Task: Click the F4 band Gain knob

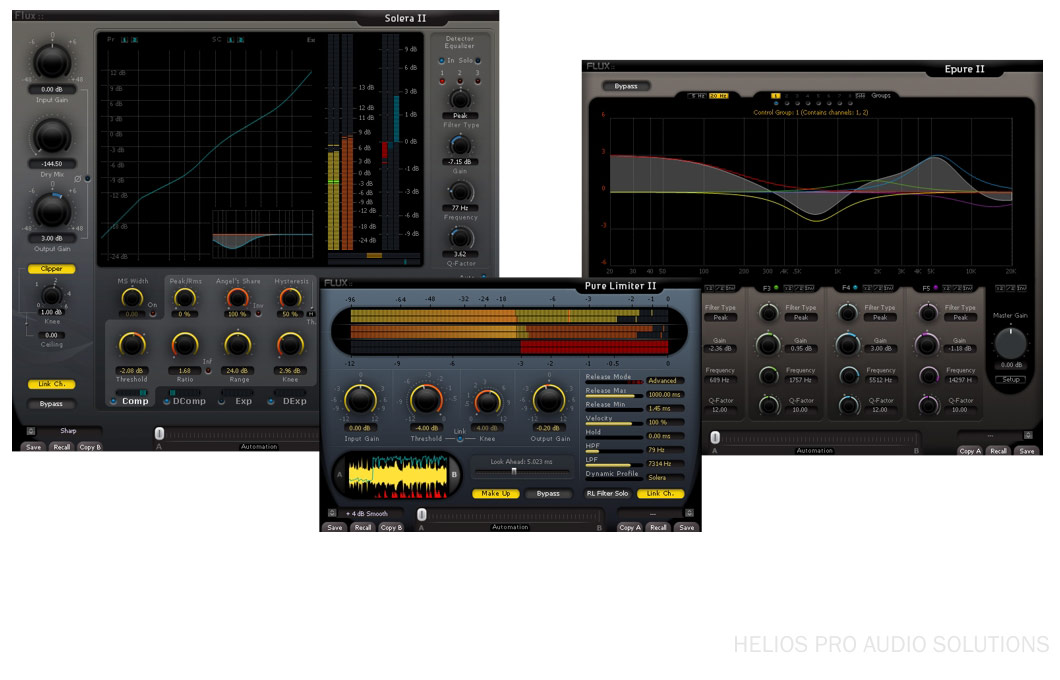Action: coord(848,344)
